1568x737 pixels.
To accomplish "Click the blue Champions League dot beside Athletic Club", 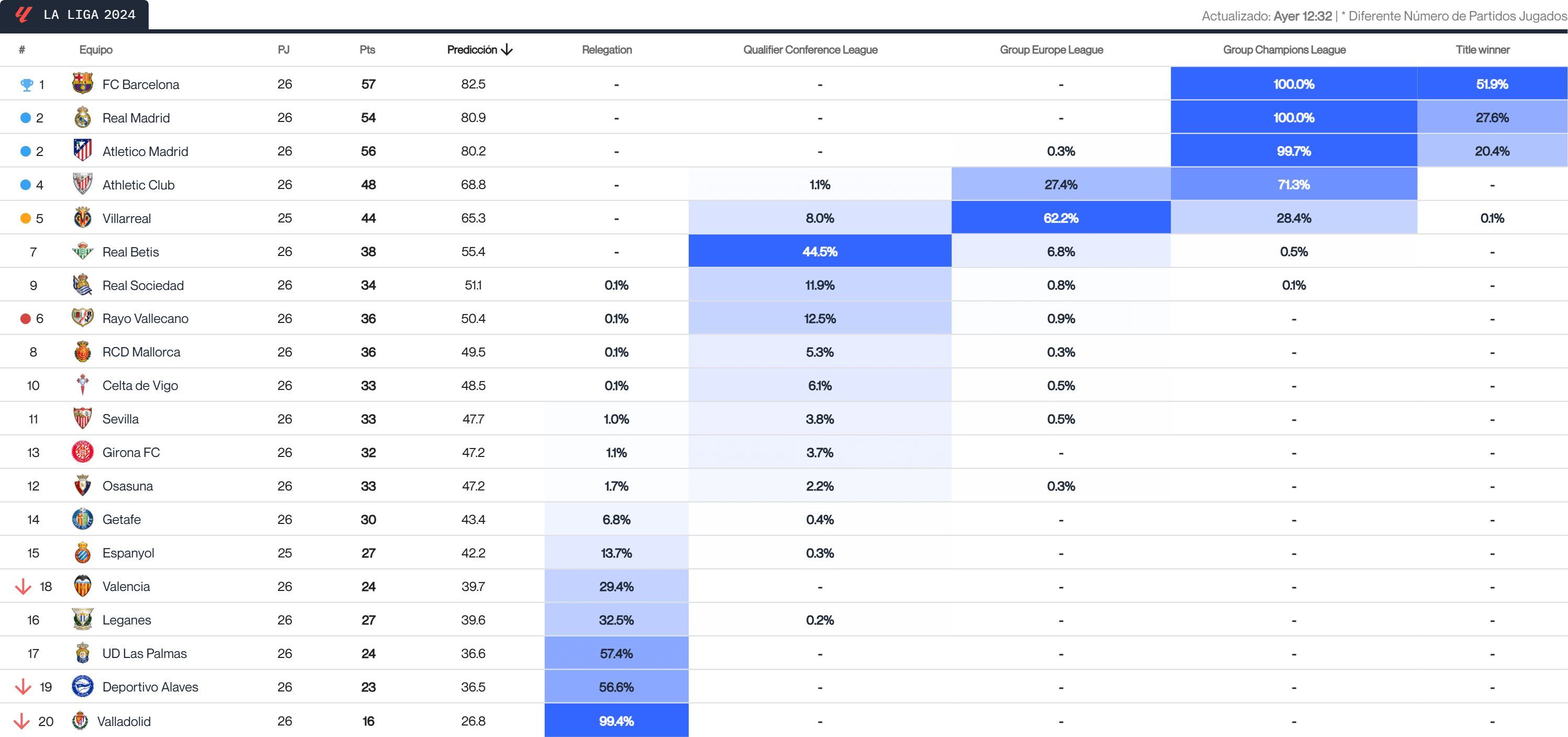I will click(27, 184).
